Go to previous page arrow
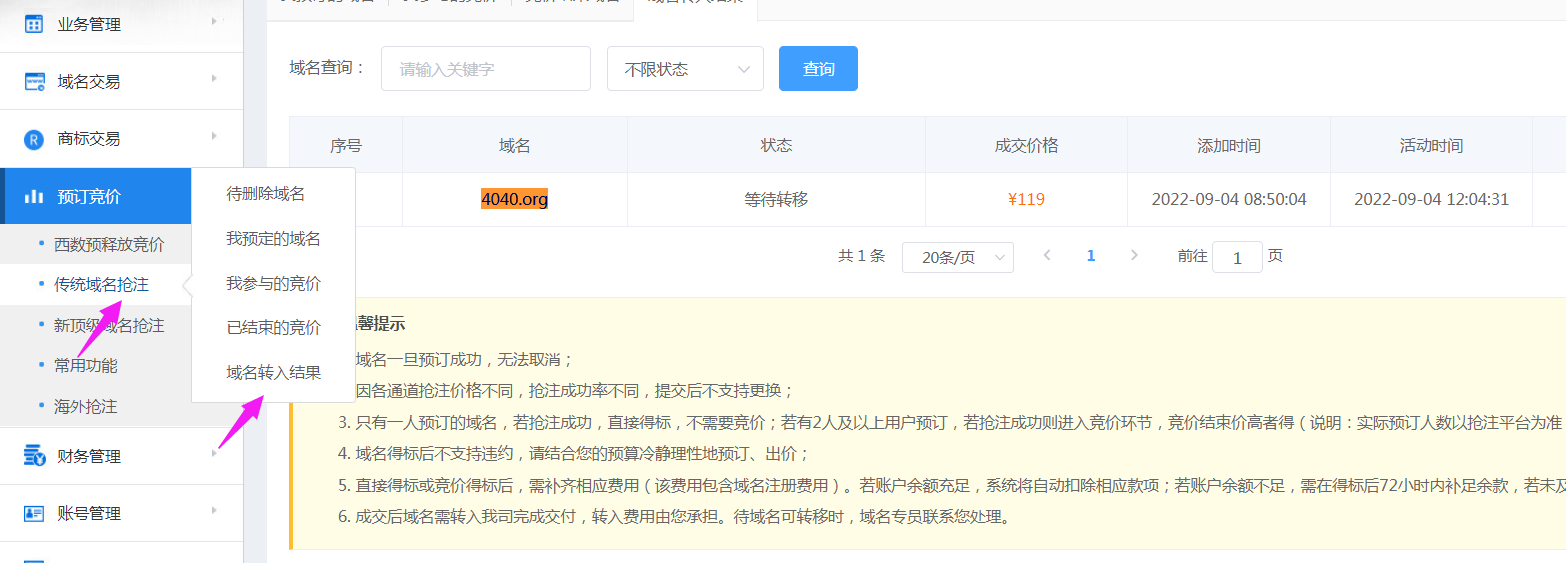1566x563 pixels. point(1047,256)
